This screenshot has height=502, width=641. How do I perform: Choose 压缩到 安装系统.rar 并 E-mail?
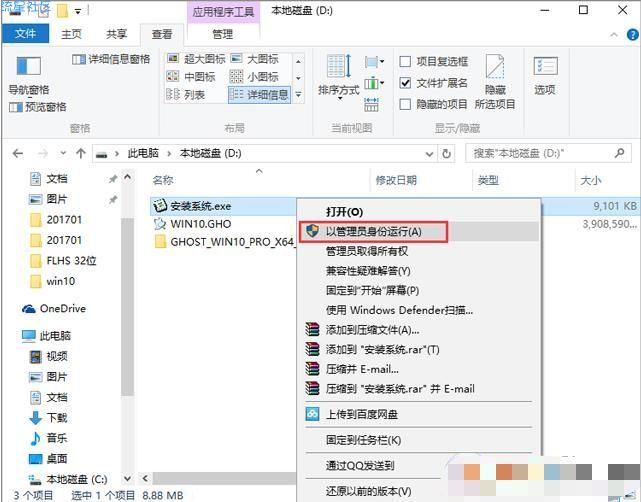pyautogui.click(x=400, y=389)
